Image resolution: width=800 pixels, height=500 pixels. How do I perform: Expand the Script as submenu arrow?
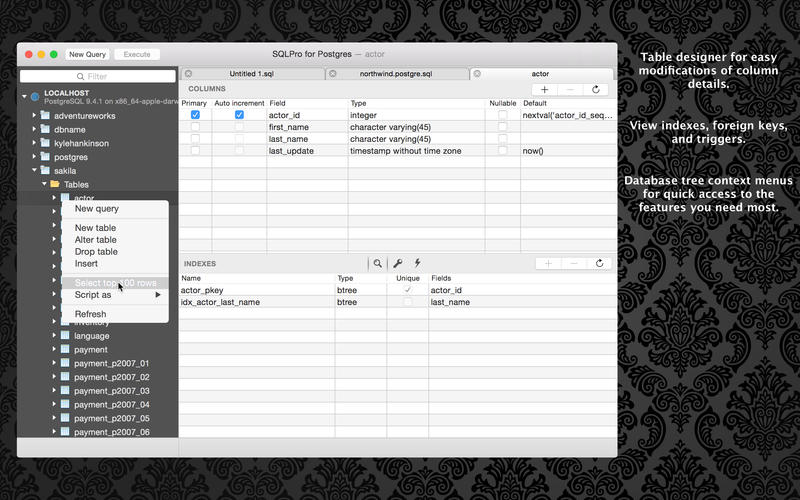pyautogui.click(x=157, y=295)
